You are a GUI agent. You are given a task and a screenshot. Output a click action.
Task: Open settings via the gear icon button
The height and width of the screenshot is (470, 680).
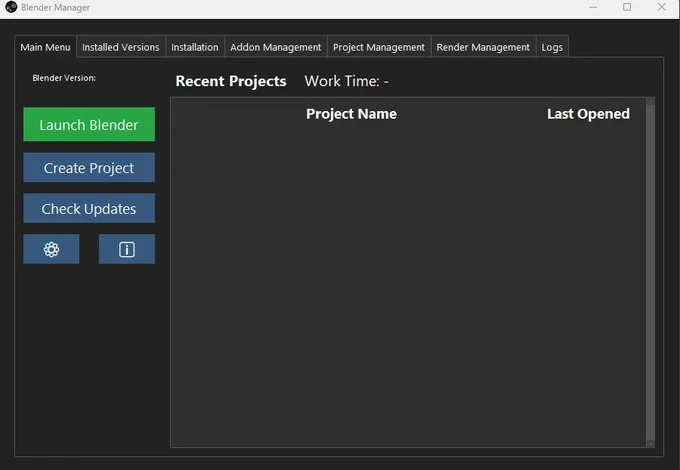51,249
